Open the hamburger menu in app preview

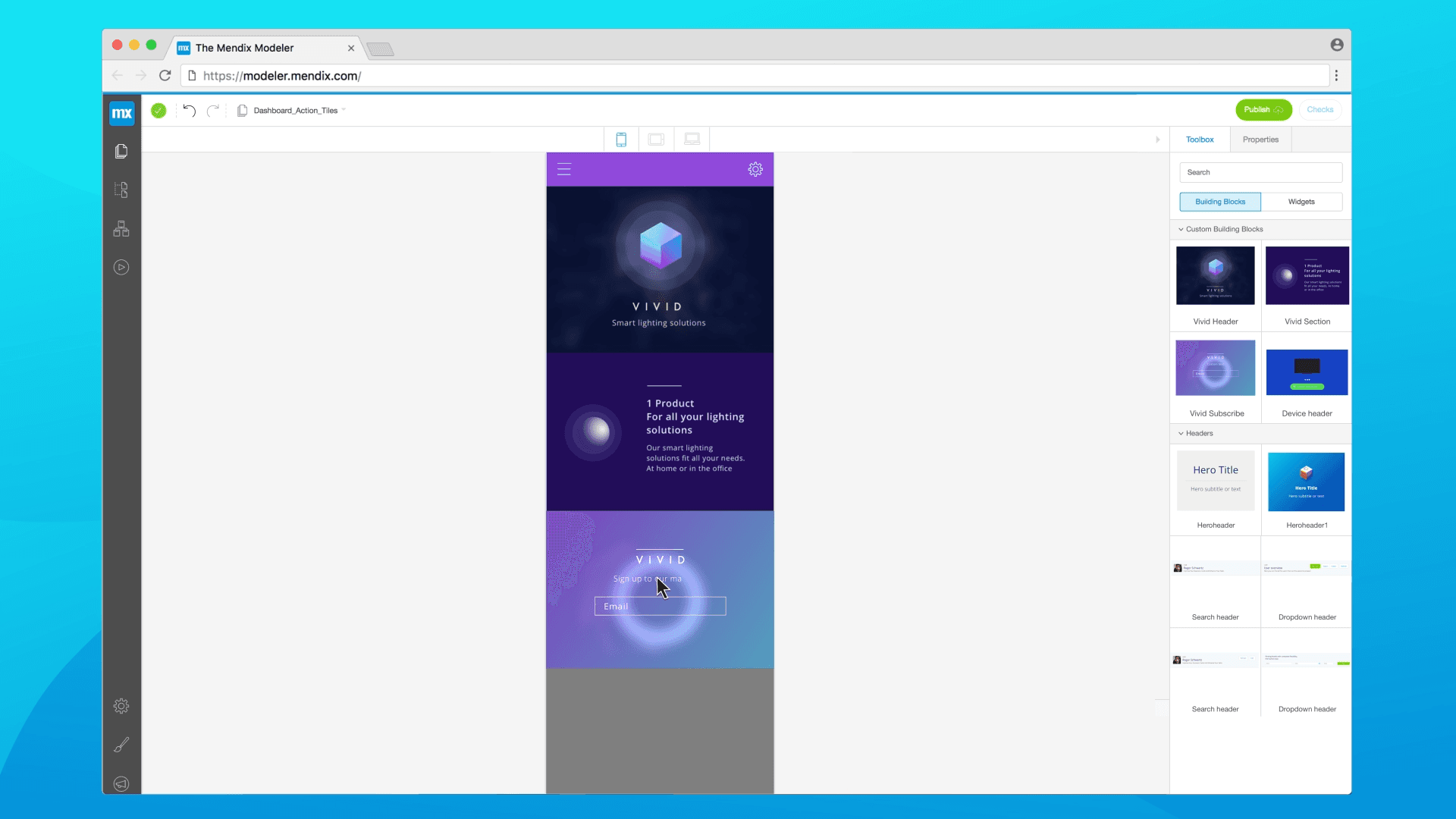coord(564,169)
